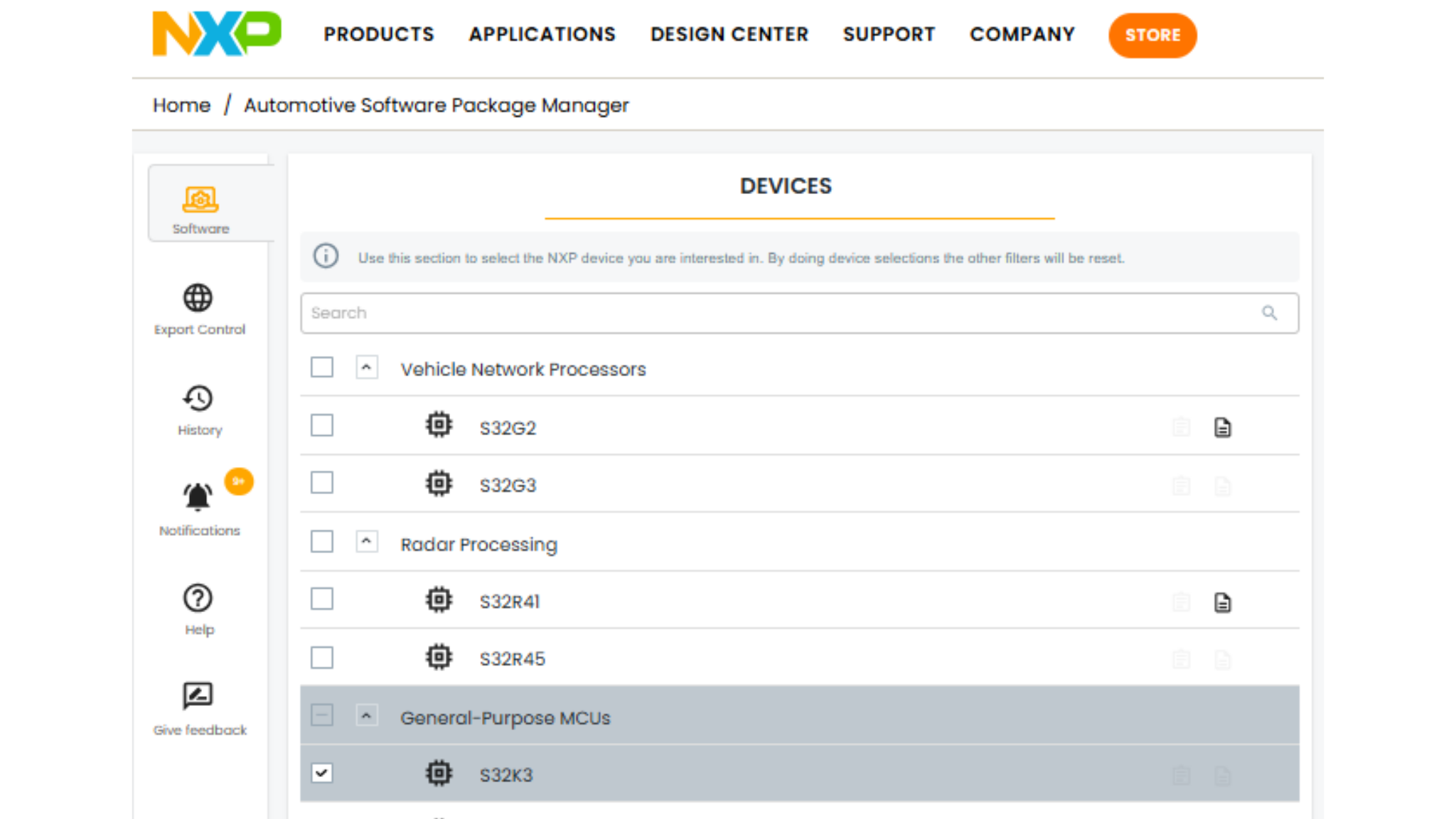Click the chip icon next to S32R41
Viewport: 1456px width, 819px height.
(x=439, y=600)
